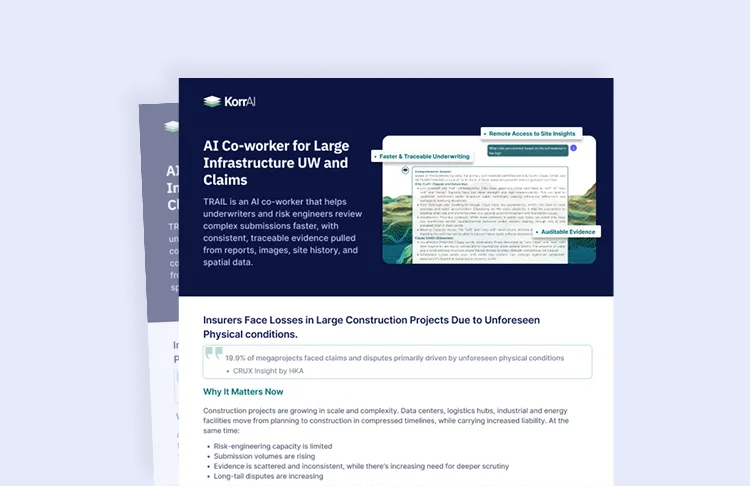Click the 'AI Co-worker for Large Infrastructure UW and Claims' heading
Viewport: 750px width, 492px height.
tap(276, 163)
